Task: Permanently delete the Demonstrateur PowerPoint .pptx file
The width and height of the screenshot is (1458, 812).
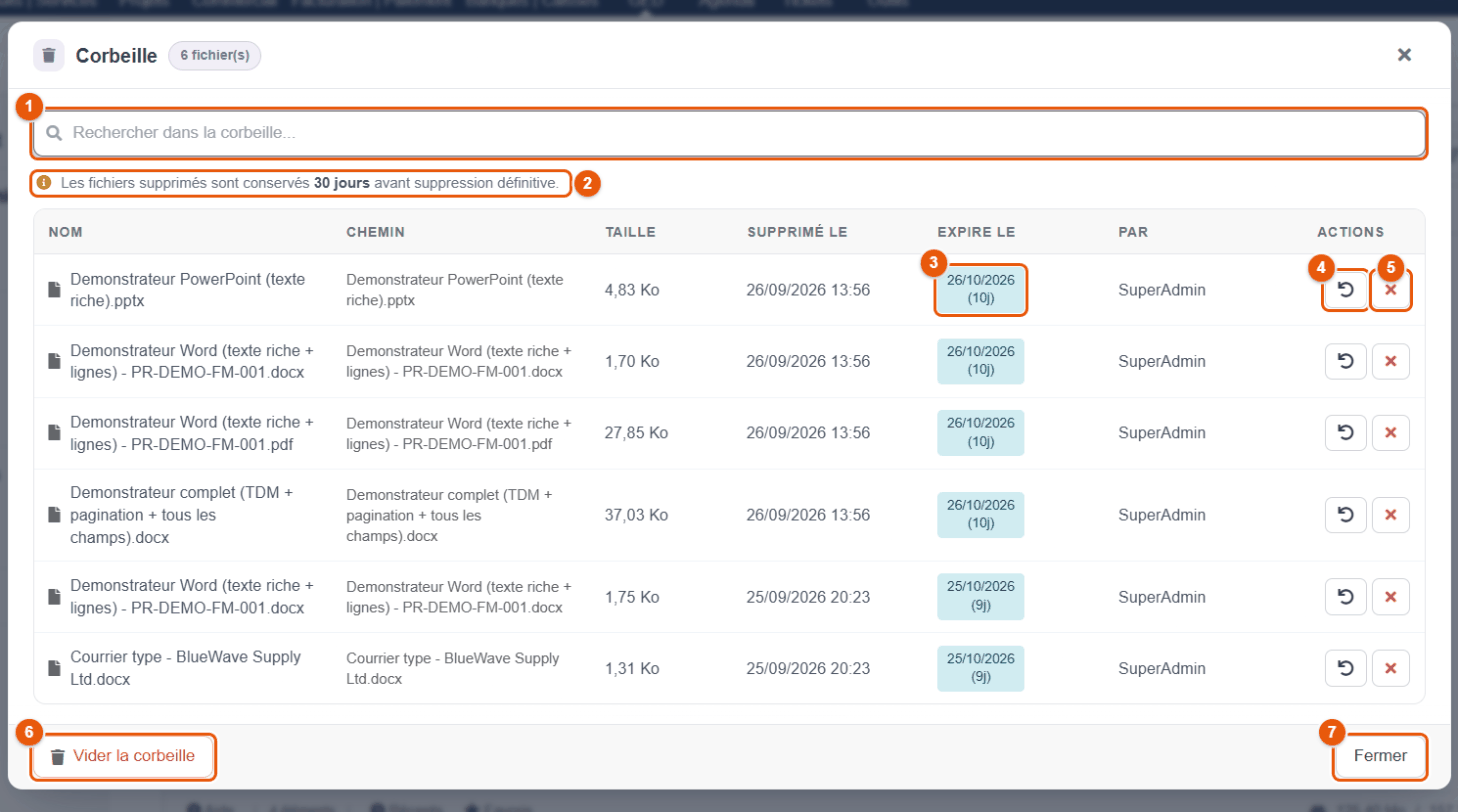Action: coord(1390,290)
